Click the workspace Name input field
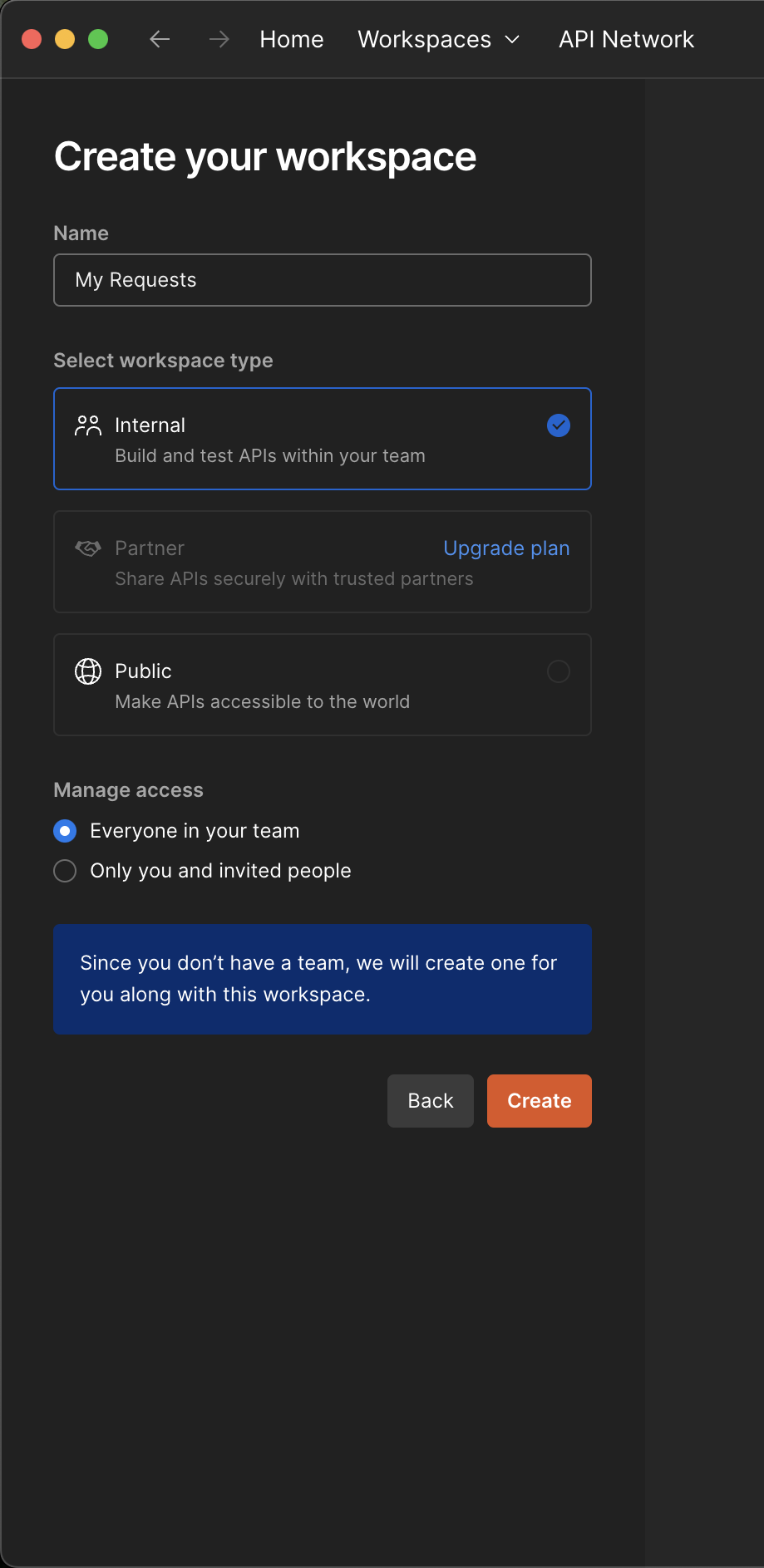 click(x=323, y=280)
